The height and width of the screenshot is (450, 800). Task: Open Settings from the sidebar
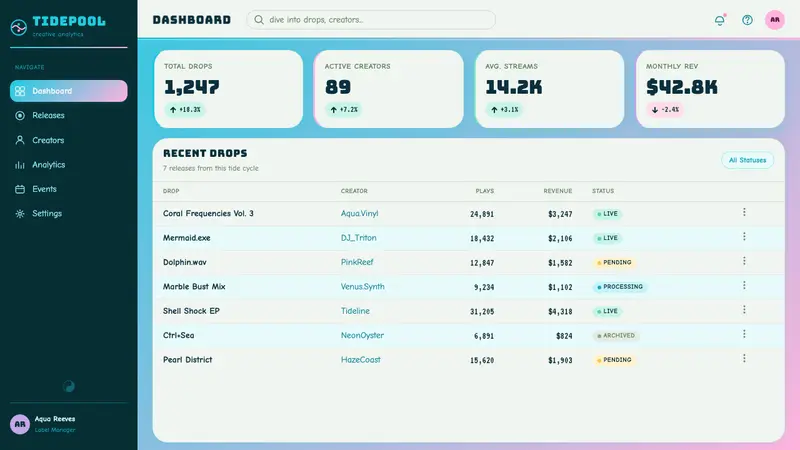(68, 214)
